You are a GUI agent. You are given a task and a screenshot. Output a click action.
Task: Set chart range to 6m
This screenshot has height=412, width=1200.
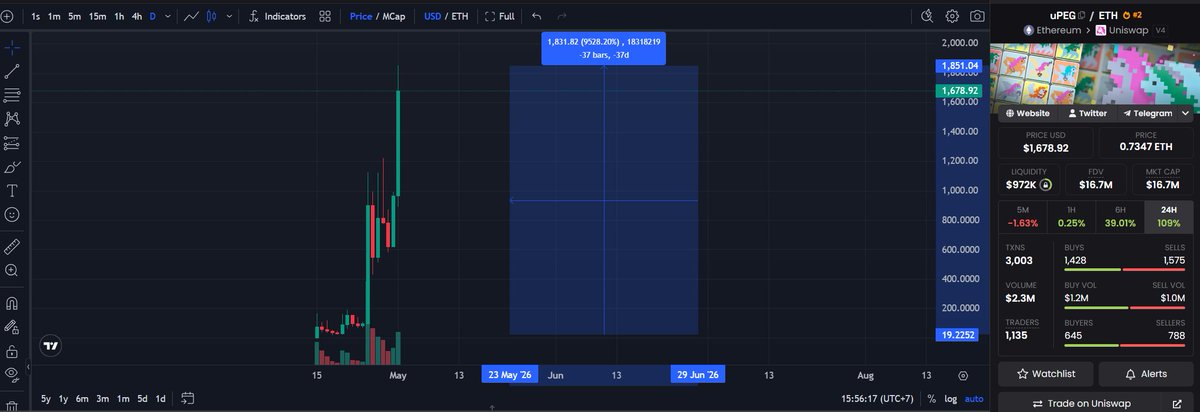point(82,399)
